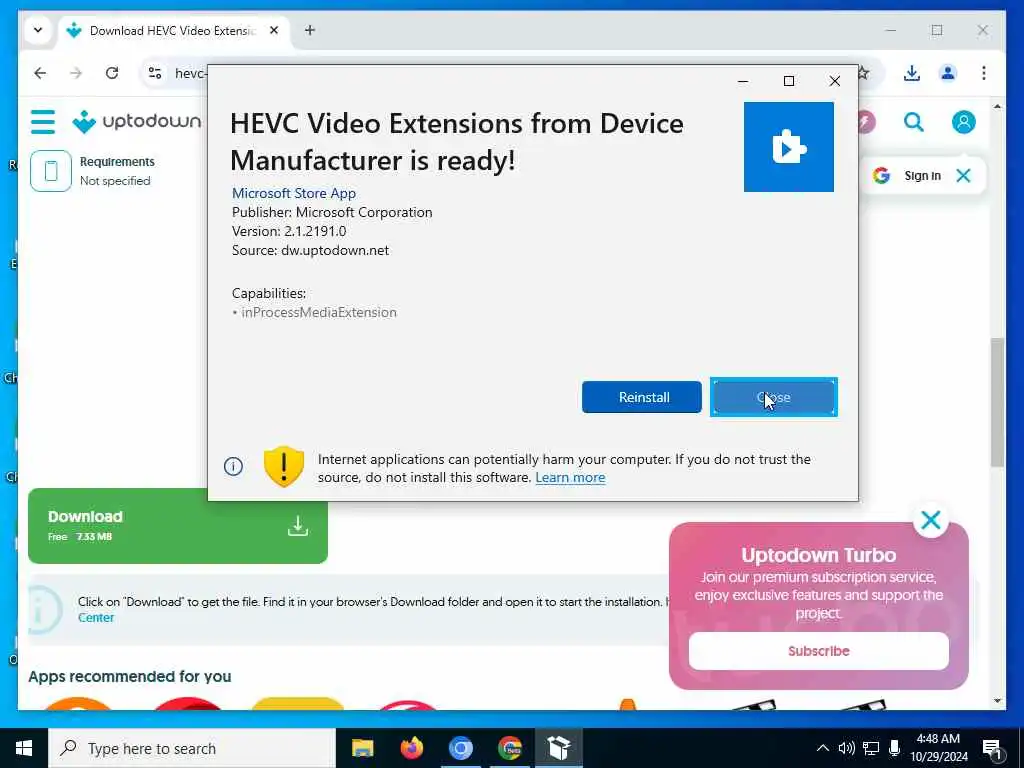Click the Uptodown Turbo lightning icon
The image size is (1024, 768).
tap(866, 121)
